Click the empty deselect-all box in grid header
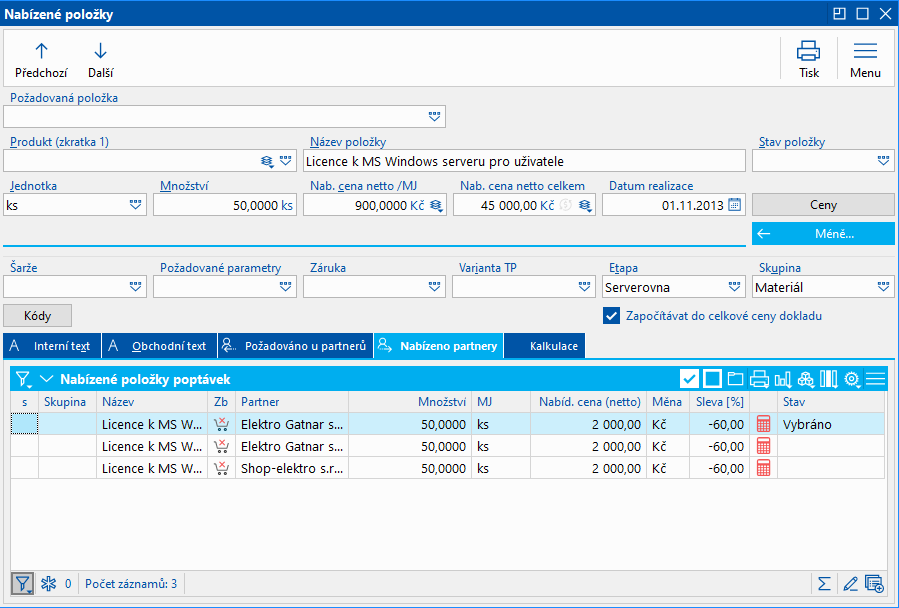This screenshot has height=608, width=899. (x=712, y=379)
